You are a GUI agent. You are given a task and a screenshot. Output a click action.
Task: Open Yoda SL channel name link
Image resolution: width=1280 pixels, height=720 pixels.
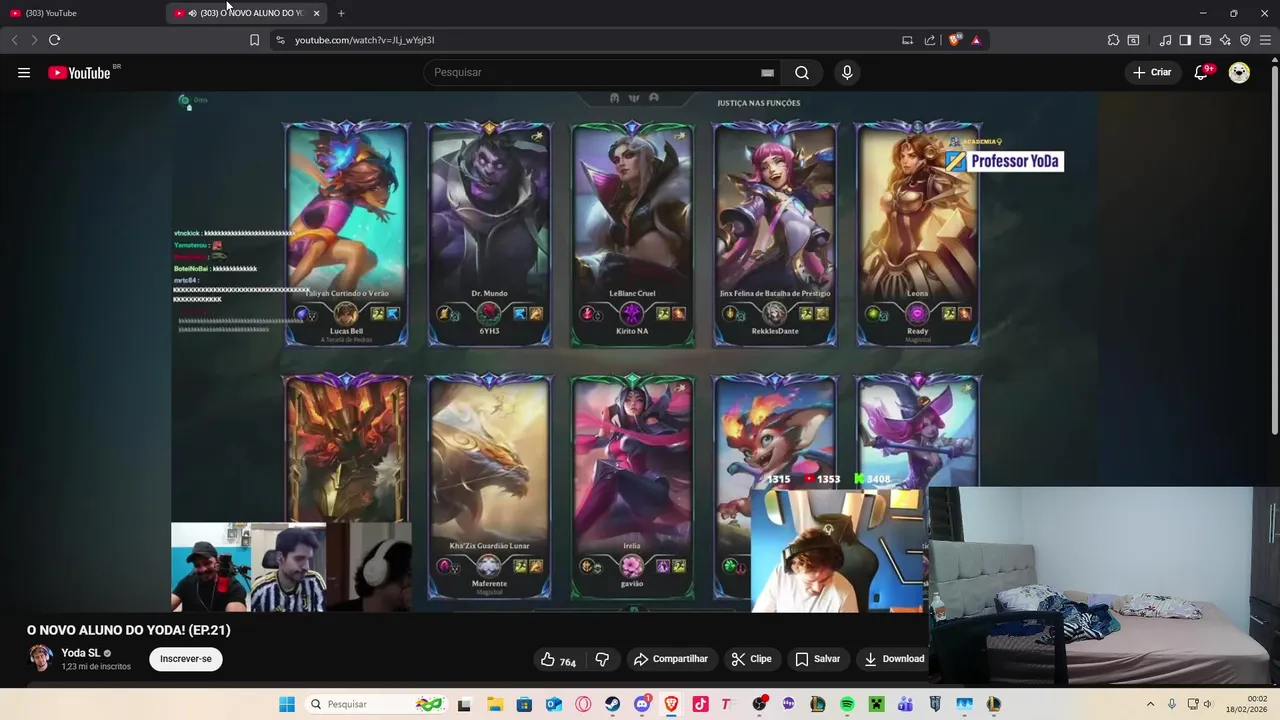pyautogui.click(x=80, y=653)
